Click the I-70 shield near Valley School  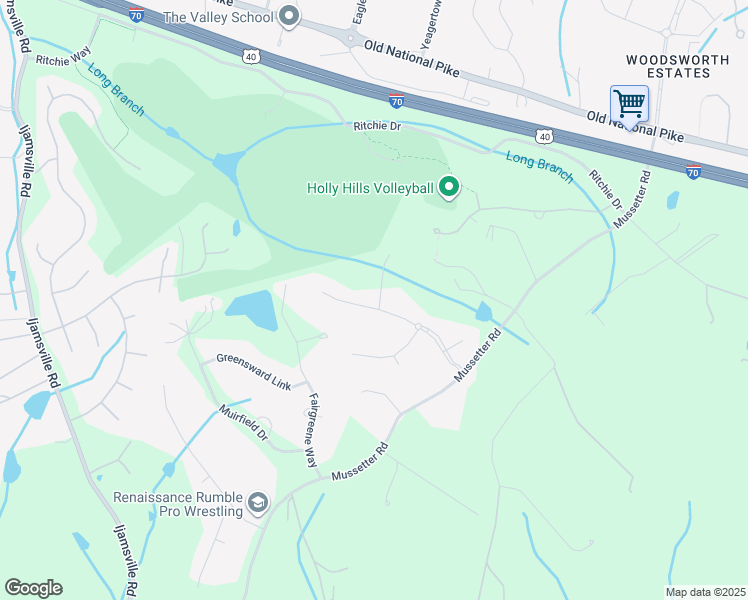[x=136, y=15]
